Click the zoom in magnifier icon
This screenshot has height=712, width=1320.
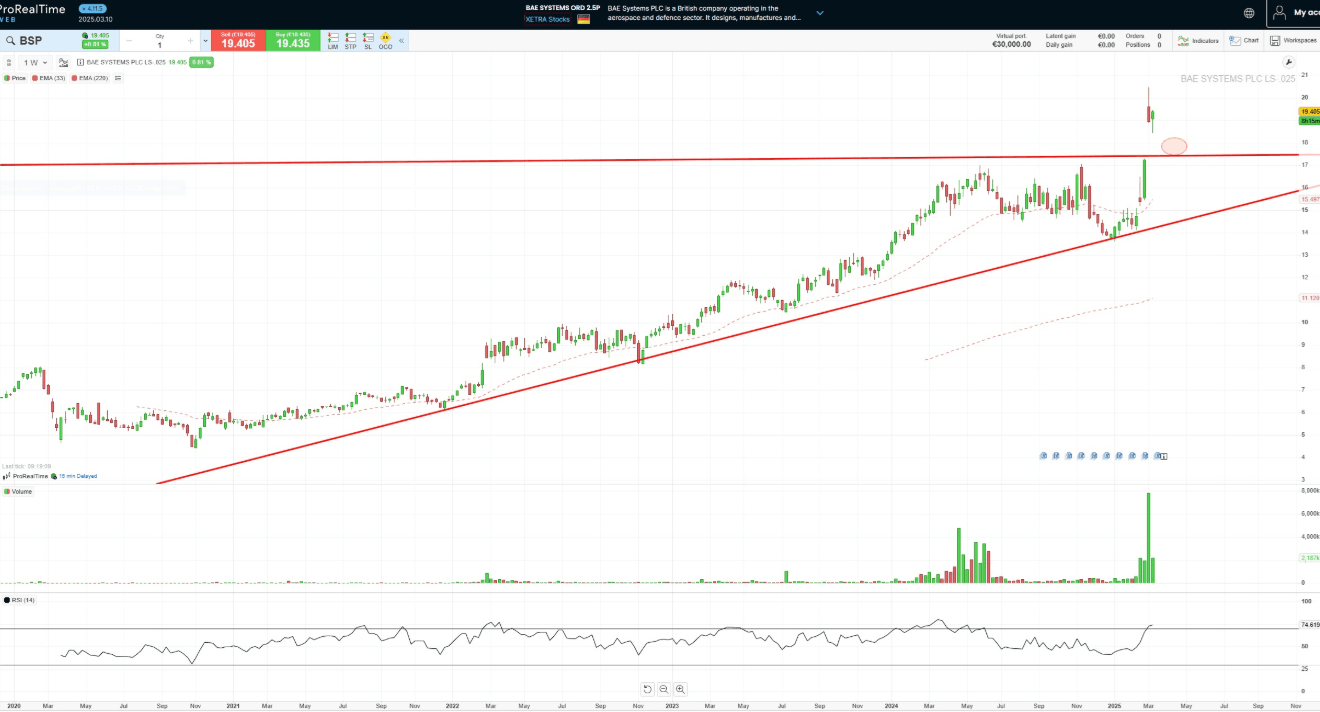point(680,689)
